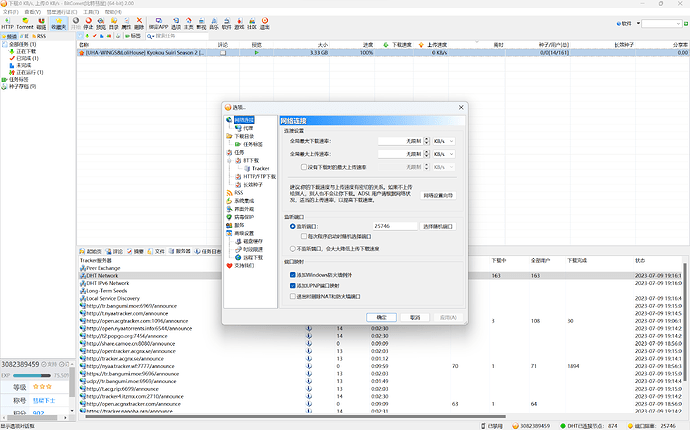Click the Community (社区) toolbar icon
This screenshot has height=430, width=690.
click(x=252, y=23)
